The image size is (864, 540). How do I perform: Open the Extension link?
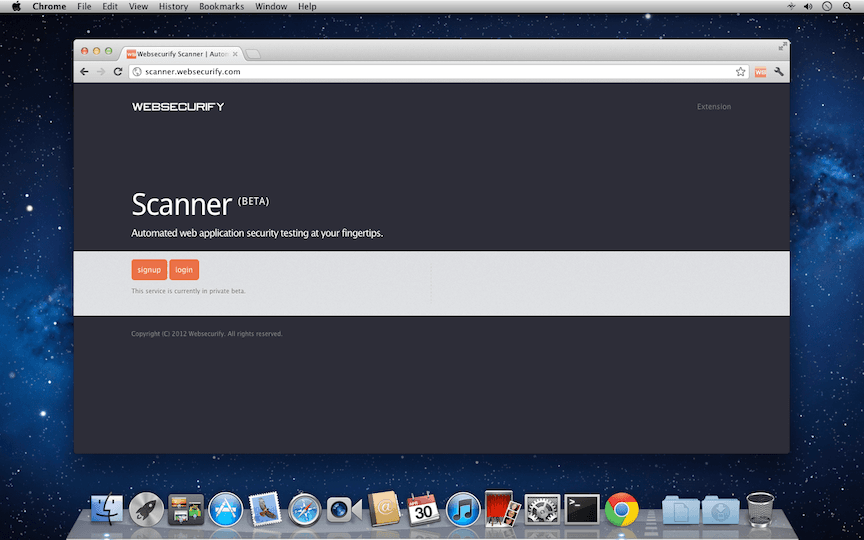714,107
